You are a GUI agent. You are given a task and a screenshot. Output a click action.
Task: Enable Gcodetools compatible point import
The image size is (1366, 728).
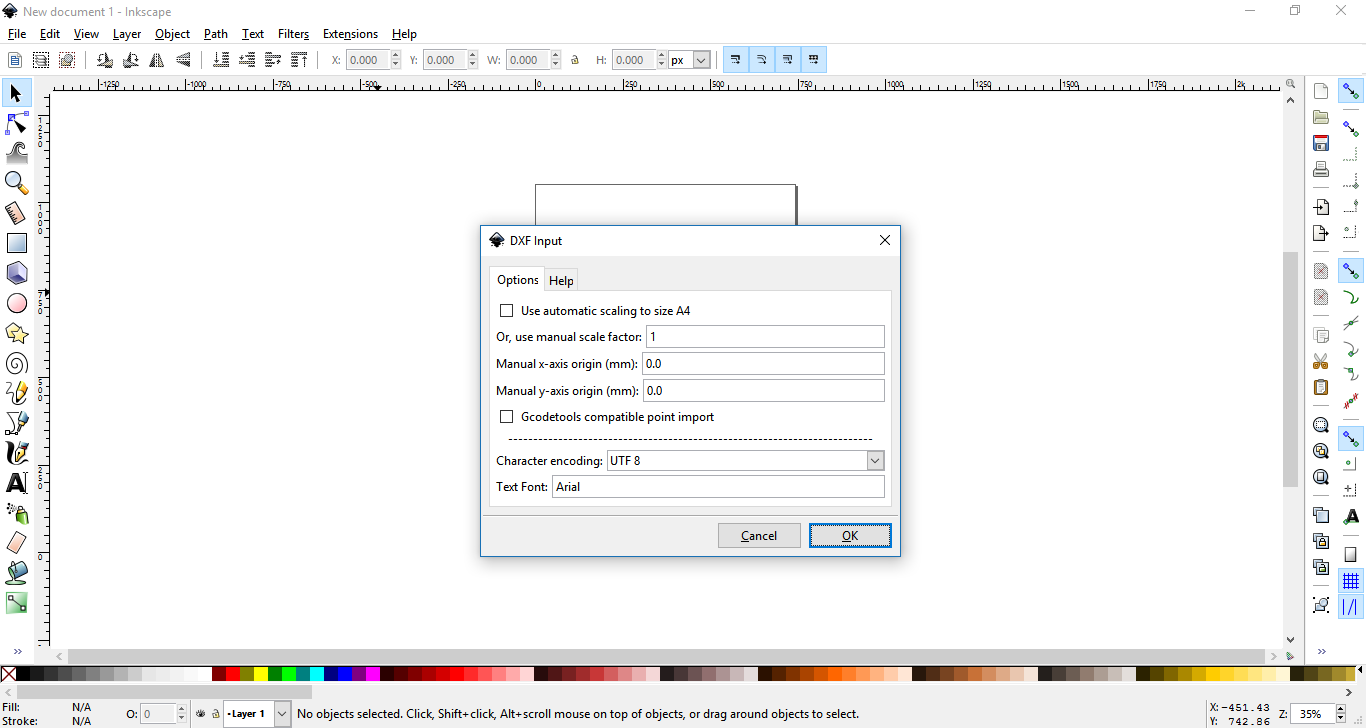(506, 417)
